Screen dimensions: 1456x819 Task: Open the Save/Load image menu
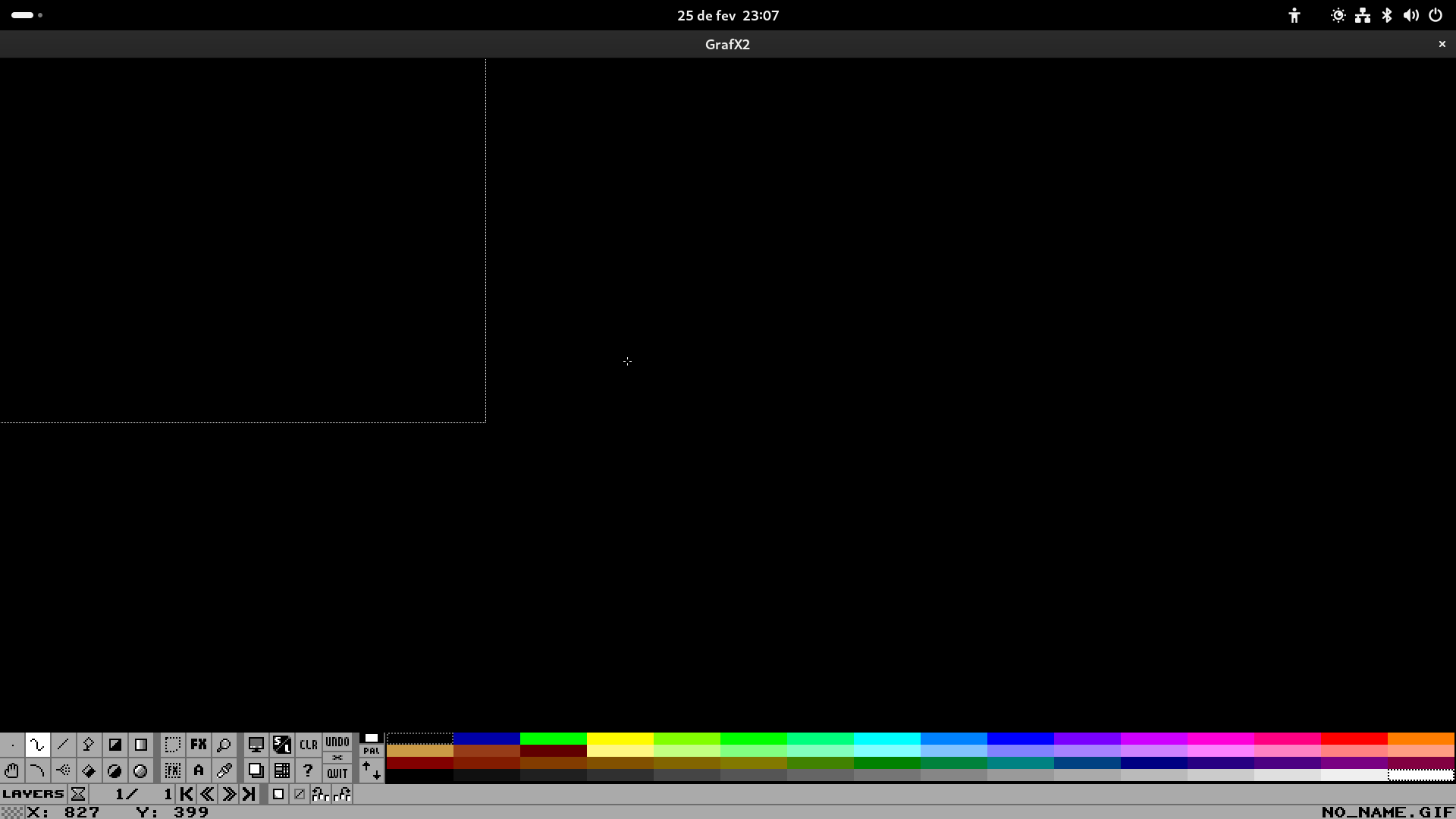(x=282, y=745)
